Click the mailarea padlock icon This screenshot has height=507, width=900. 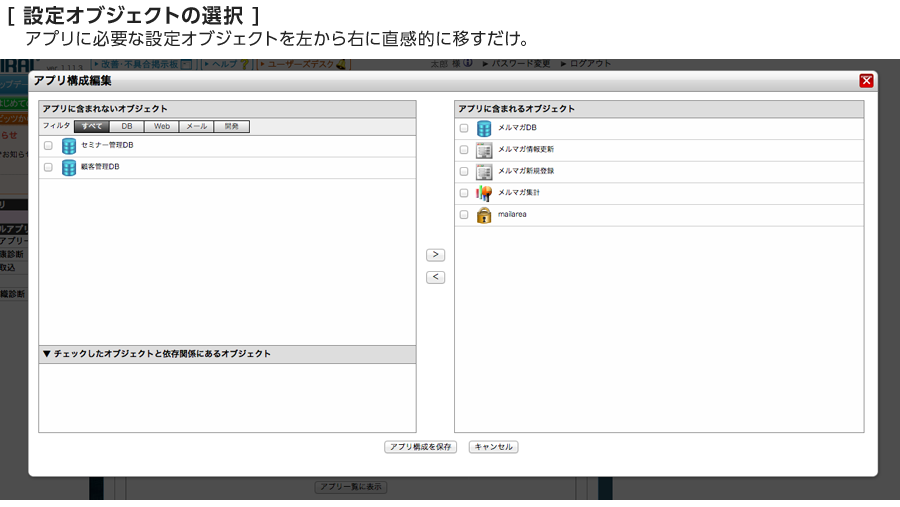(484, 215)
